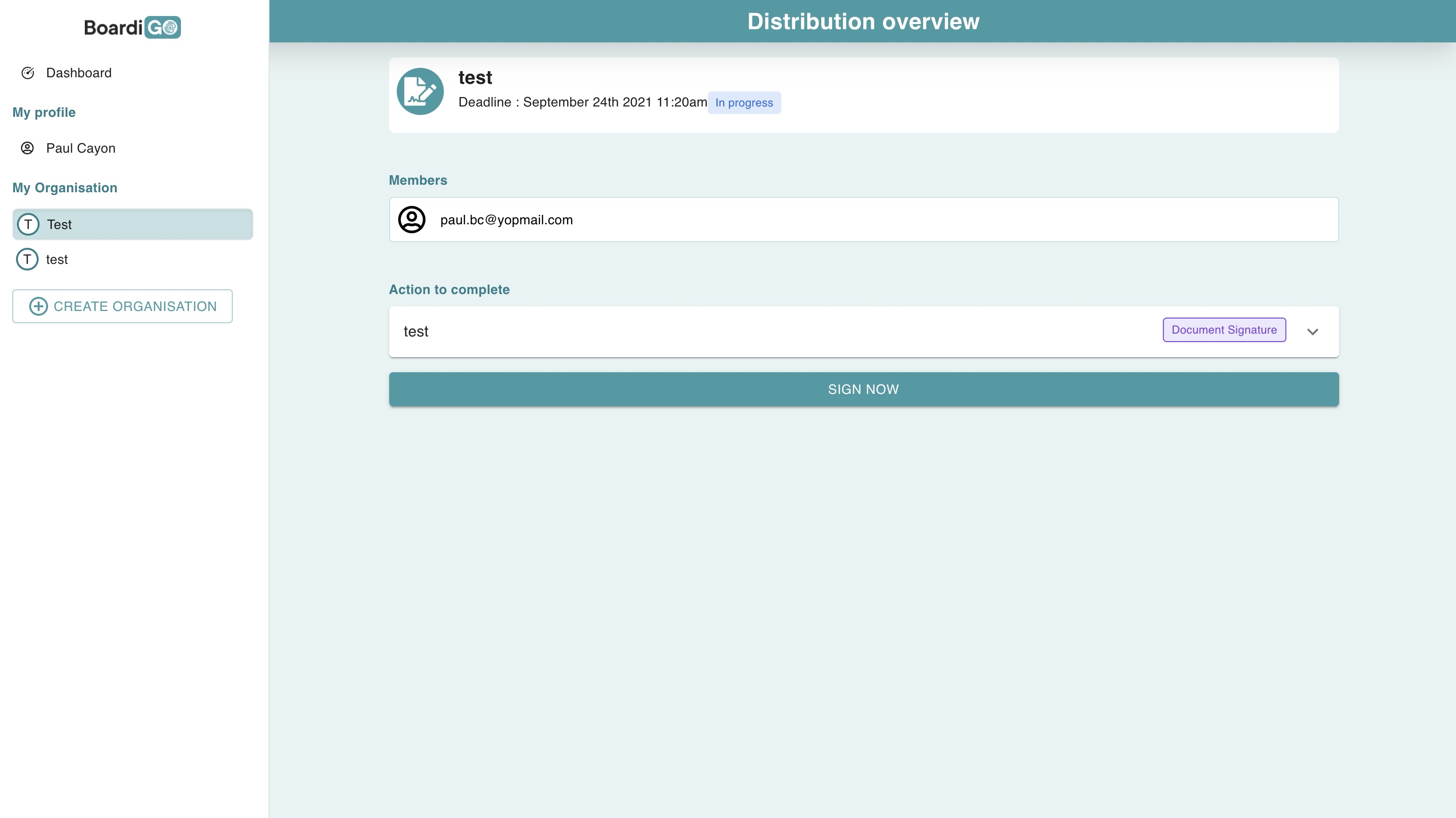
Task: Open the Paul Cayon profile
Action: (80, 148)
